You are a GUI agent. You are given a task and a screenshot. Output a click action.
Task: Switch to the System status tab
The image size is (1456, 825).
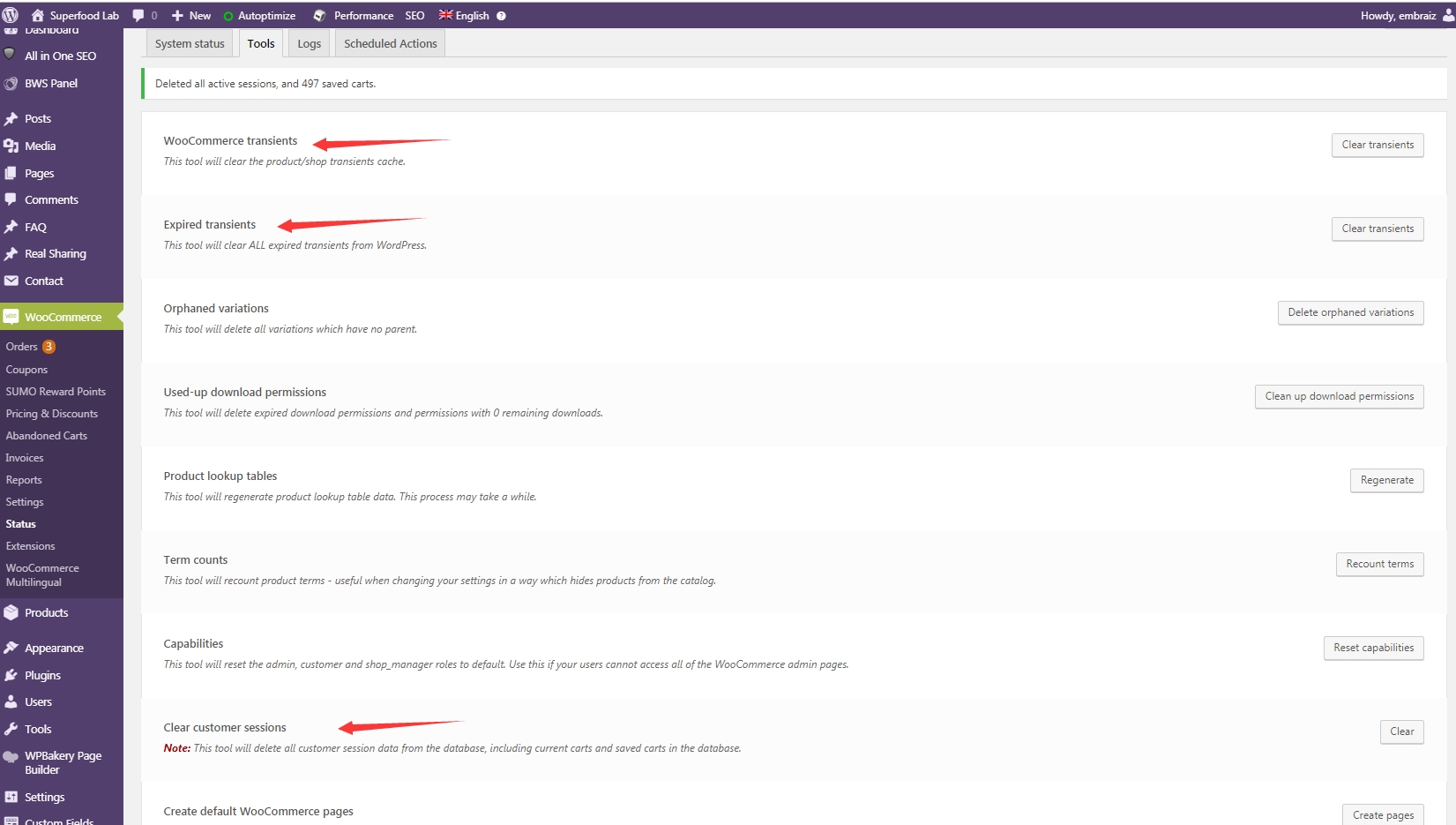pyautogui.click(x=190, y=43)
